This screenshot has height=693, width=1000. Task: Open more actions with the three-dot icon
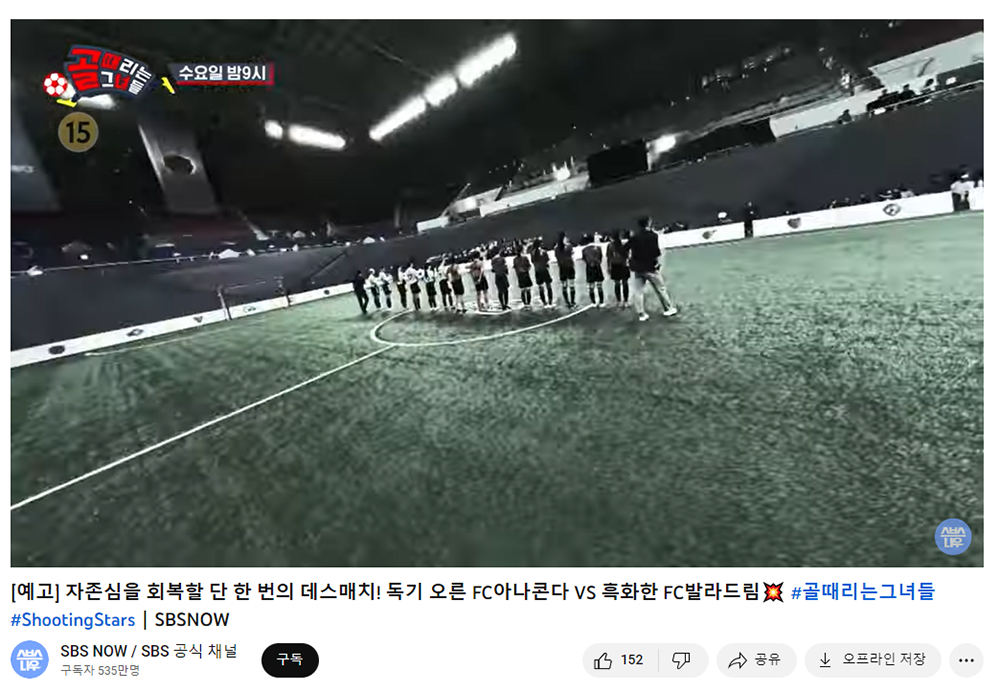[966, 660]
